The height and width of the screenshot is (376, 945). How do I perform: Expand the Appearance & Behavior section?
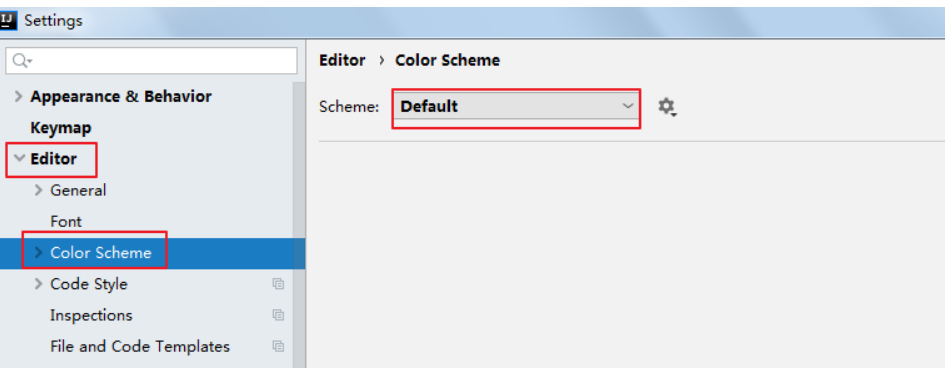coord(19,96)
